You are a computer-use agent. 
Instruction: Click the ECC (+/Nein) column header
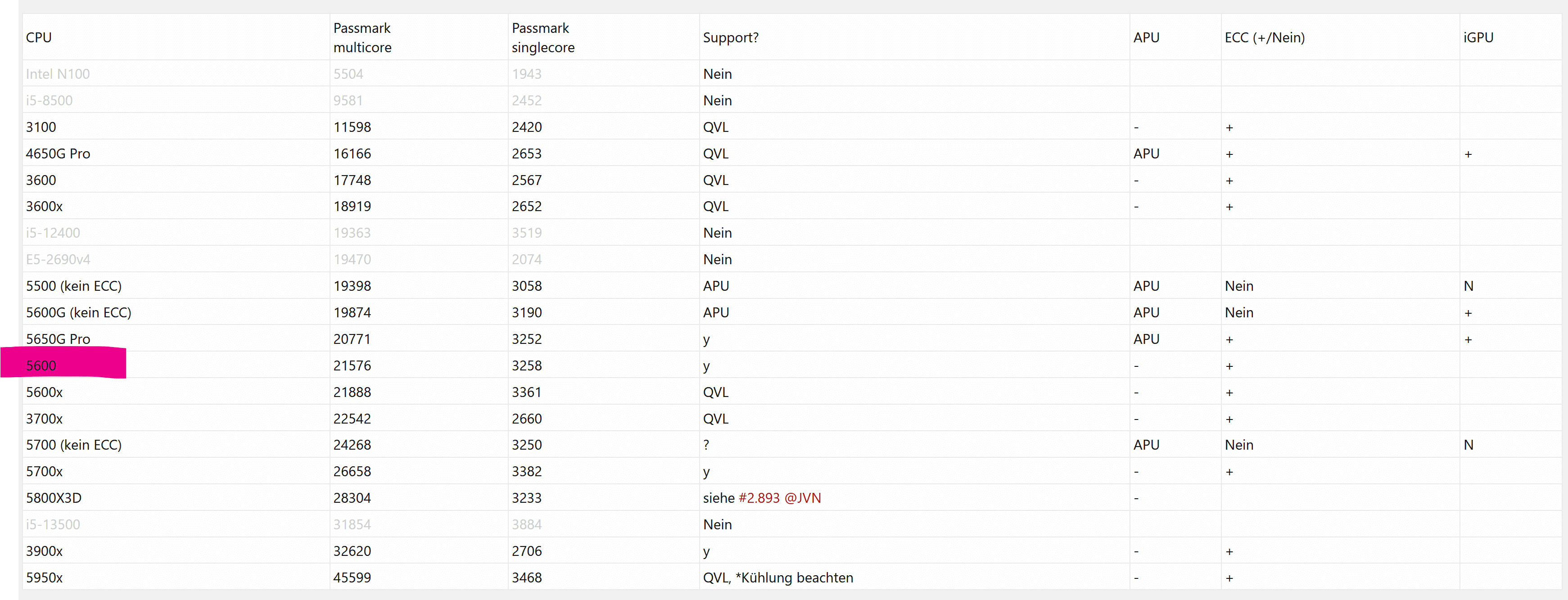1264,38
